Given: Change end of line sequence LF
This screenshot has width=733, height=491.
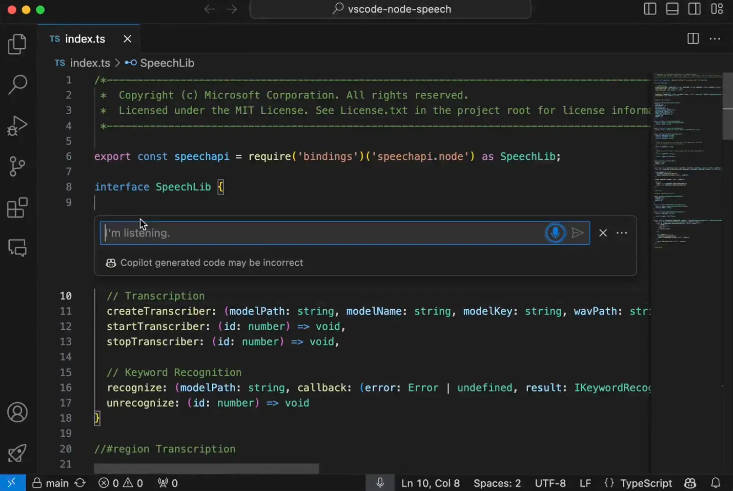Looking at the screenshot, I should pyautogui.click(x=585, y=483).
